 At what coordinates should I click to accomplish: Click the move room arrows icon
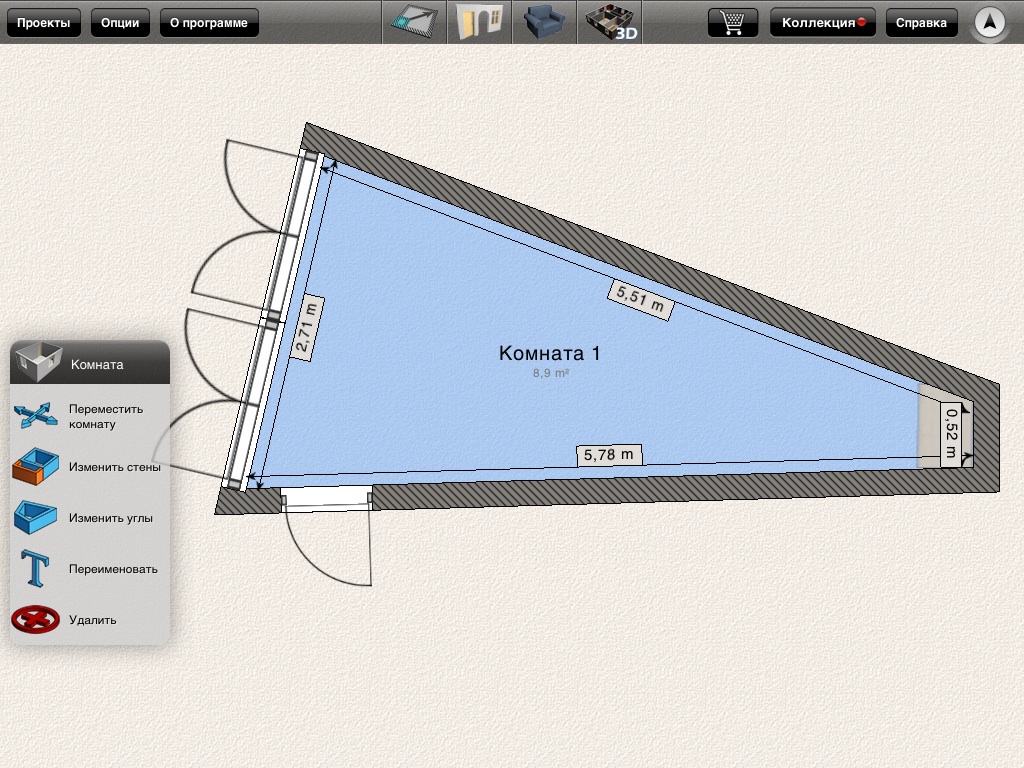coord(37,416)
